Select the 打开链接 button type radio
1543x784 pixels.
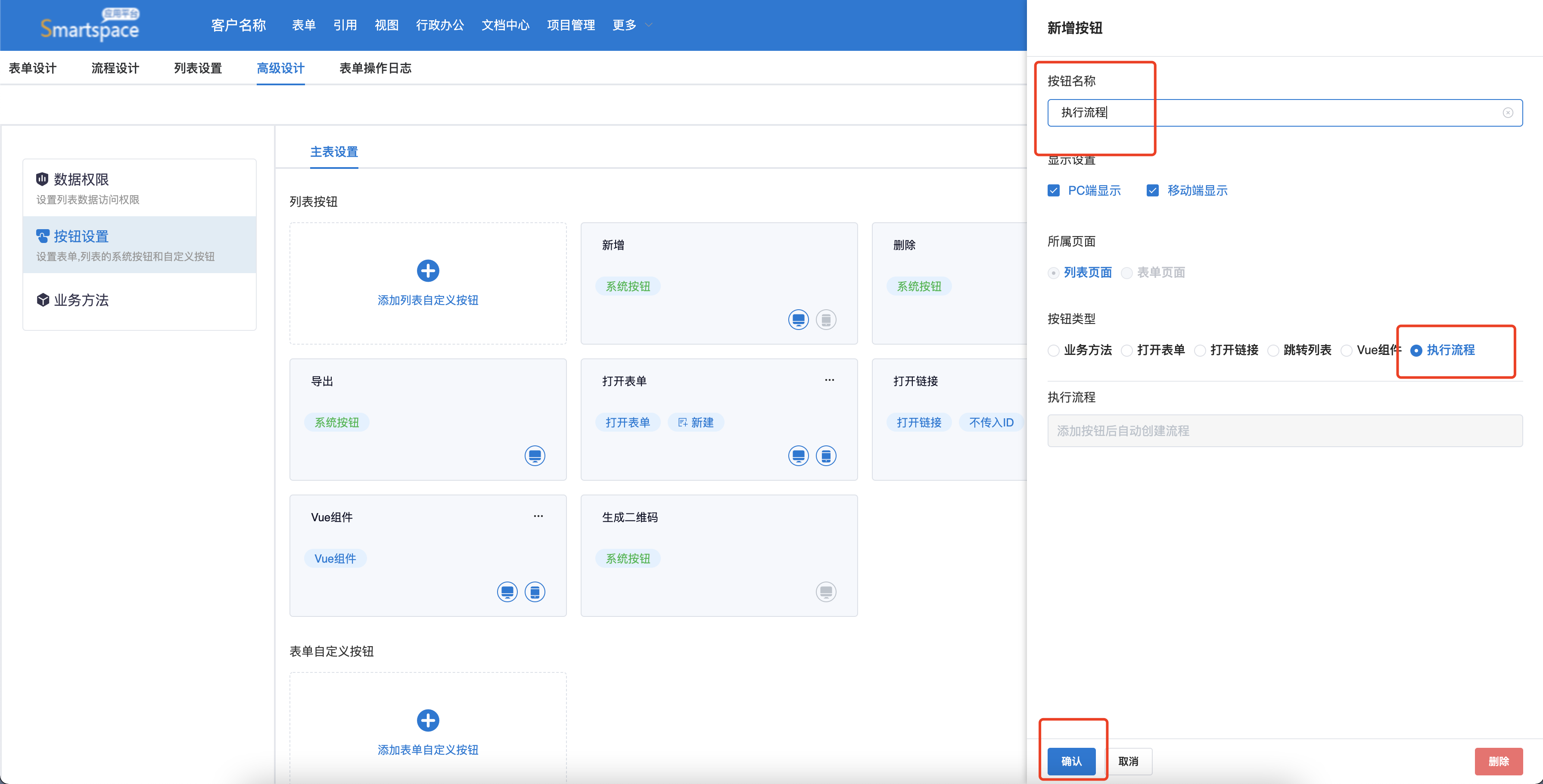[x=1200, y=350]
